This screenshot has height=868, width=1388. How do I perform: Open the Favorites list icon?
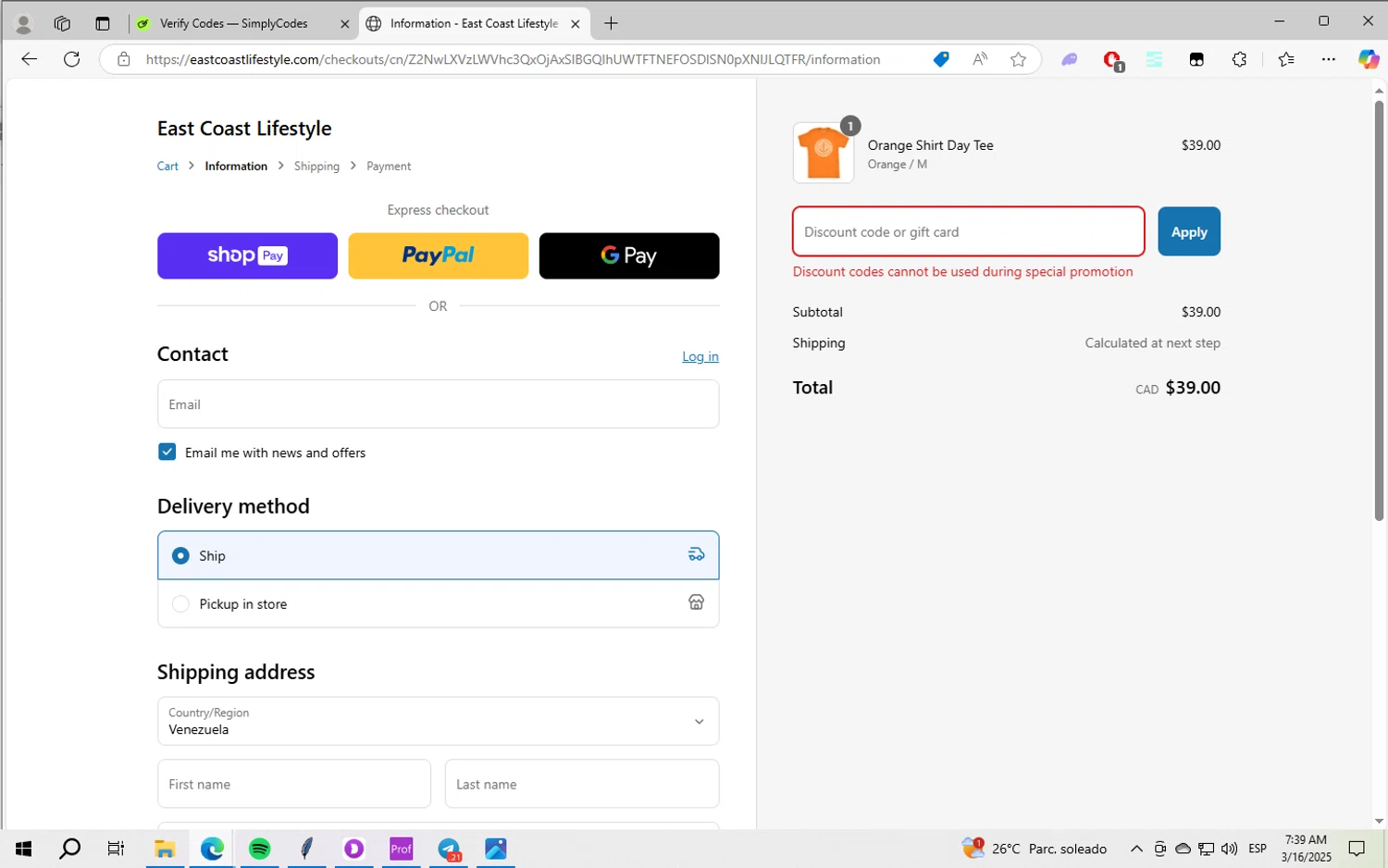click(x=1286, y=59)
